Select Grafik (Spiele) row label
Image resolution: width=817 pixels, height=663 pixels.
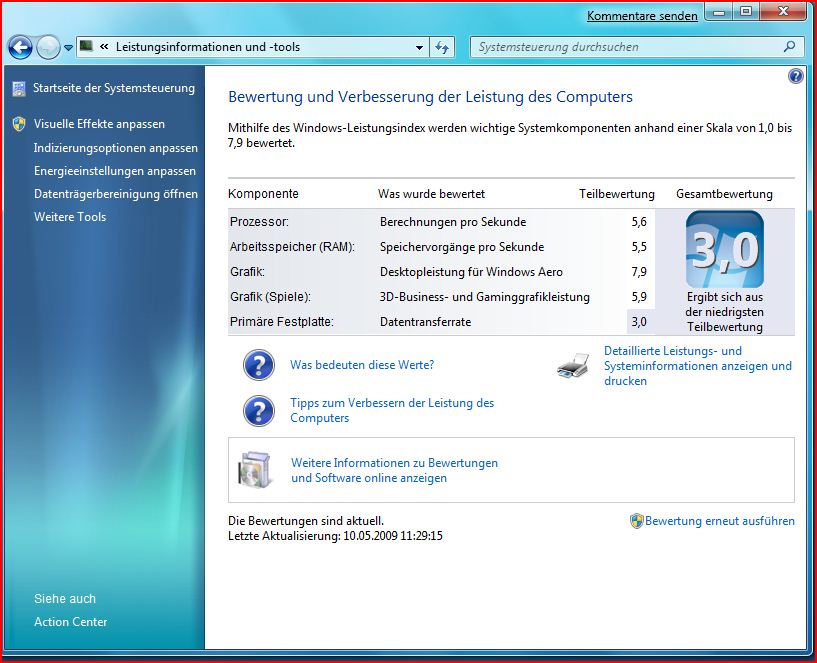tap(270, 297)
